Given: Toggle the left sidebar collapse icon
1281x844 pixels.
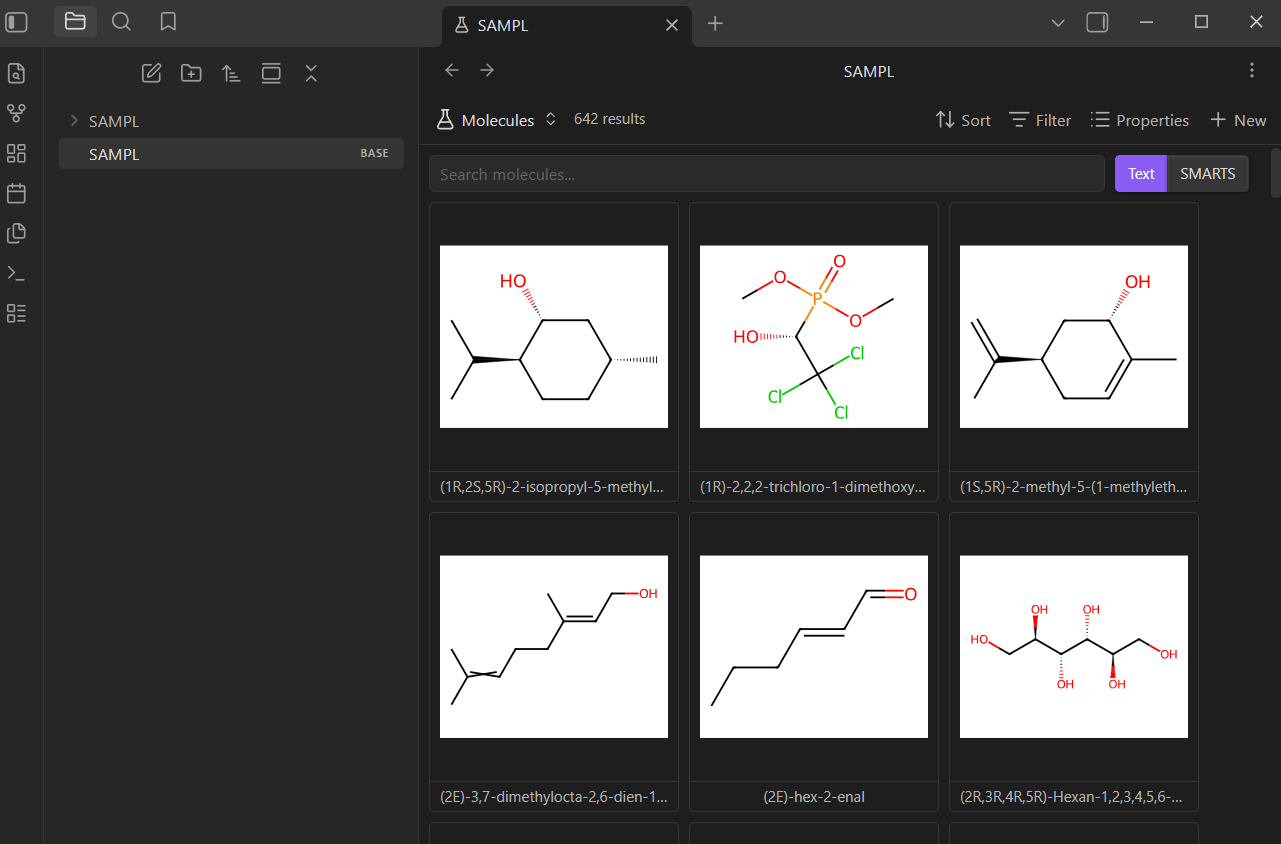Looking at the screenshot, I should click(x=17, y=22).
